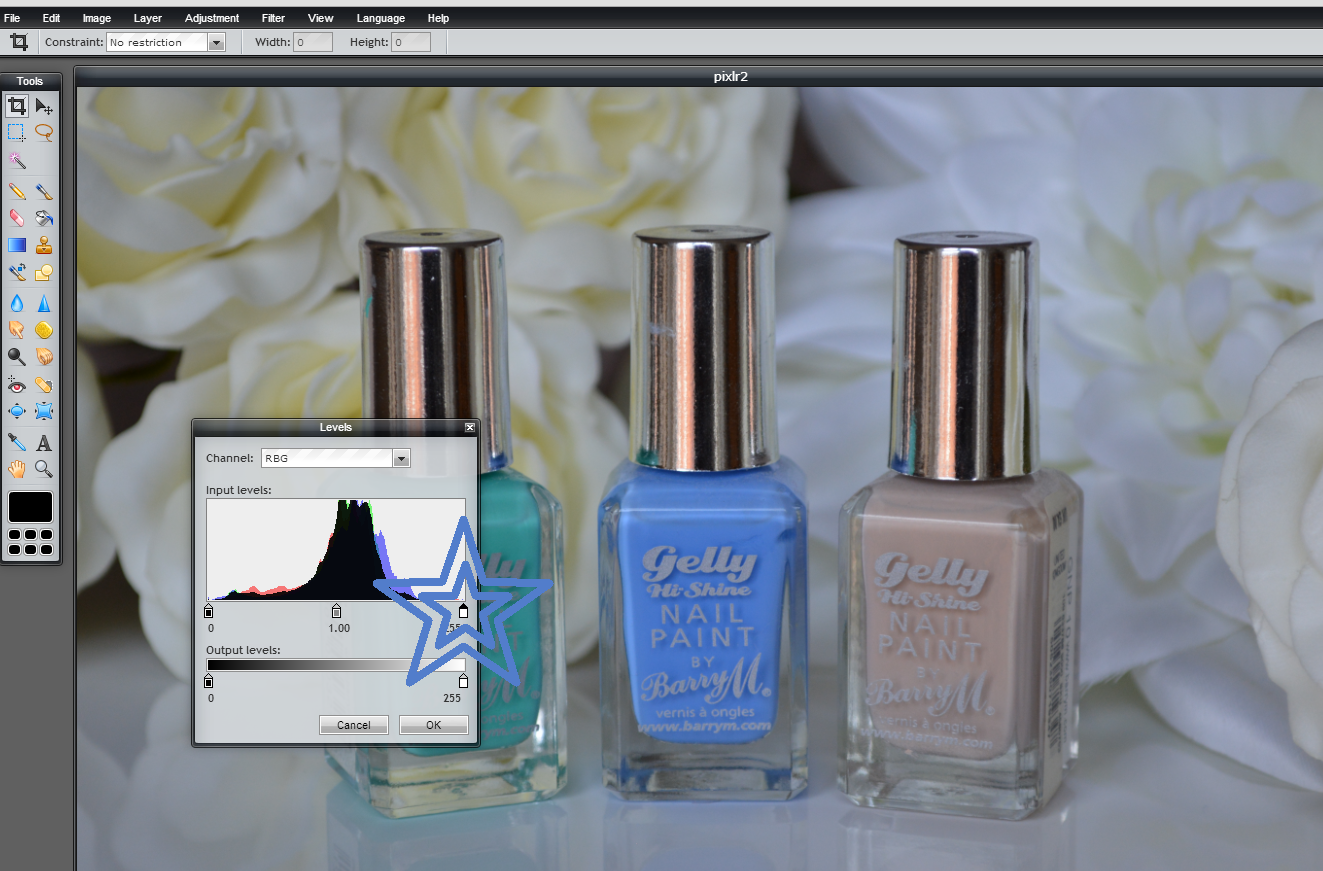Screen dimensions: 1323x871
Task: Select the Smudge finger tool
Action: pyautogui.click(x=17, y=329)
